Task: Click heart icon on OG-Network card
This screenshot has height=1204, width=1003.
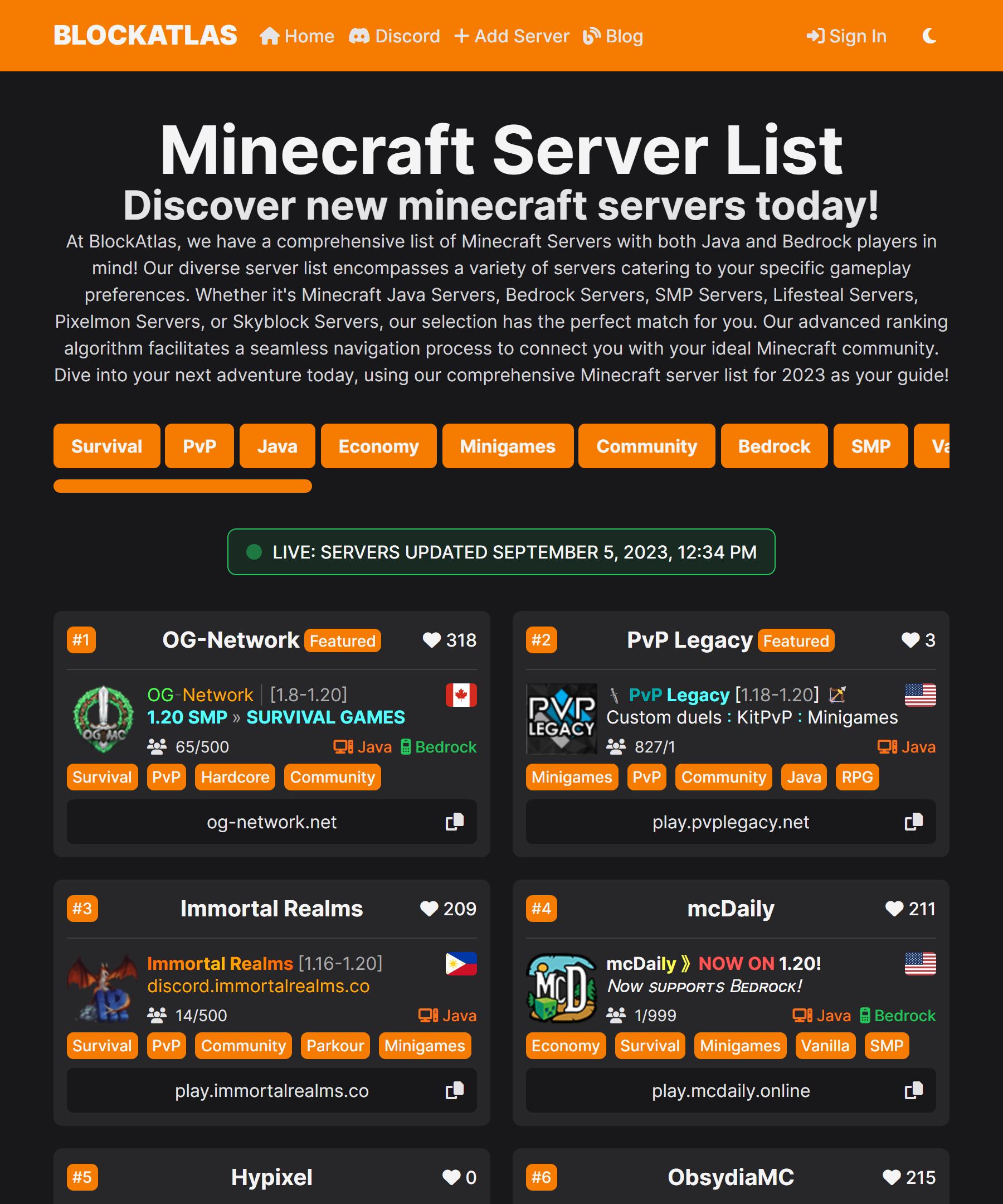Action: tap(432, 640)
